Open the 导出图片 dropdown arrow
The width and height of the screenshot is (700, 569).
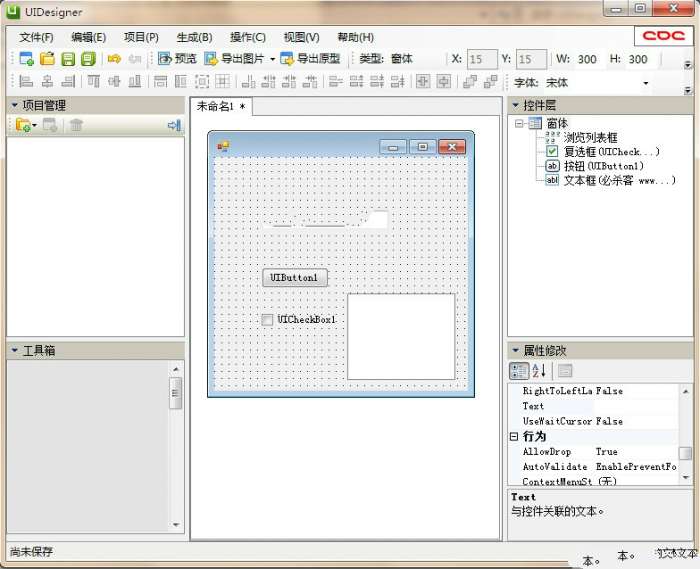272,59
